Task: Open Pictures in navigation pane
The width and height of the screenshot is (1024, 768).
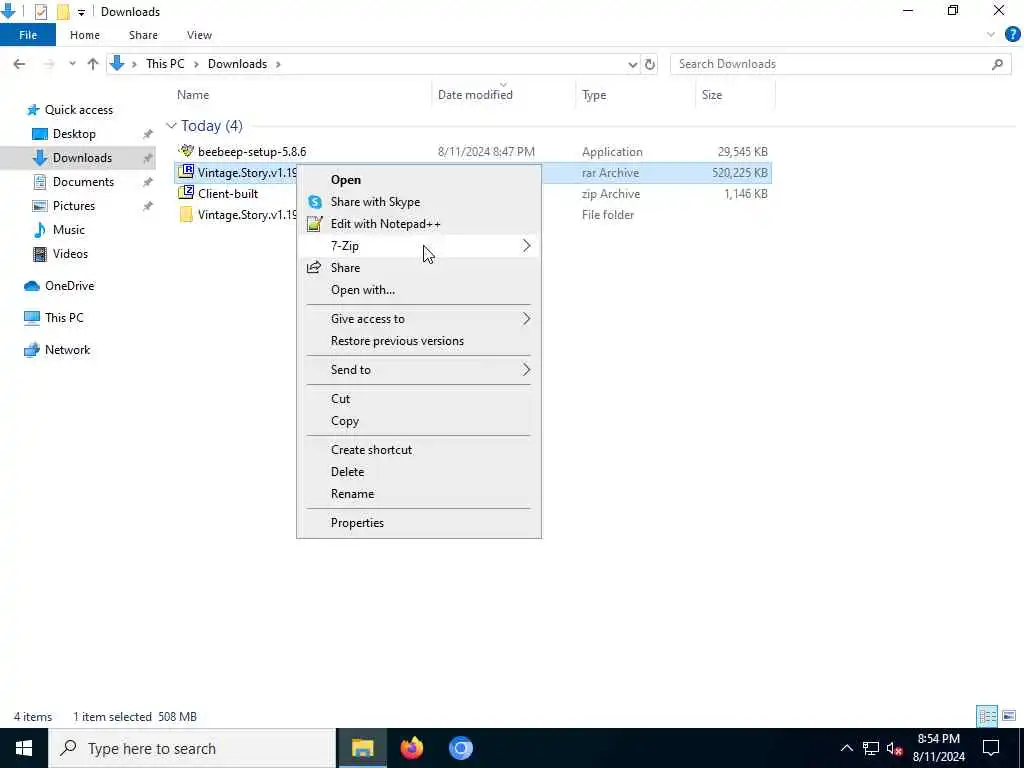Action: point(74,206)
